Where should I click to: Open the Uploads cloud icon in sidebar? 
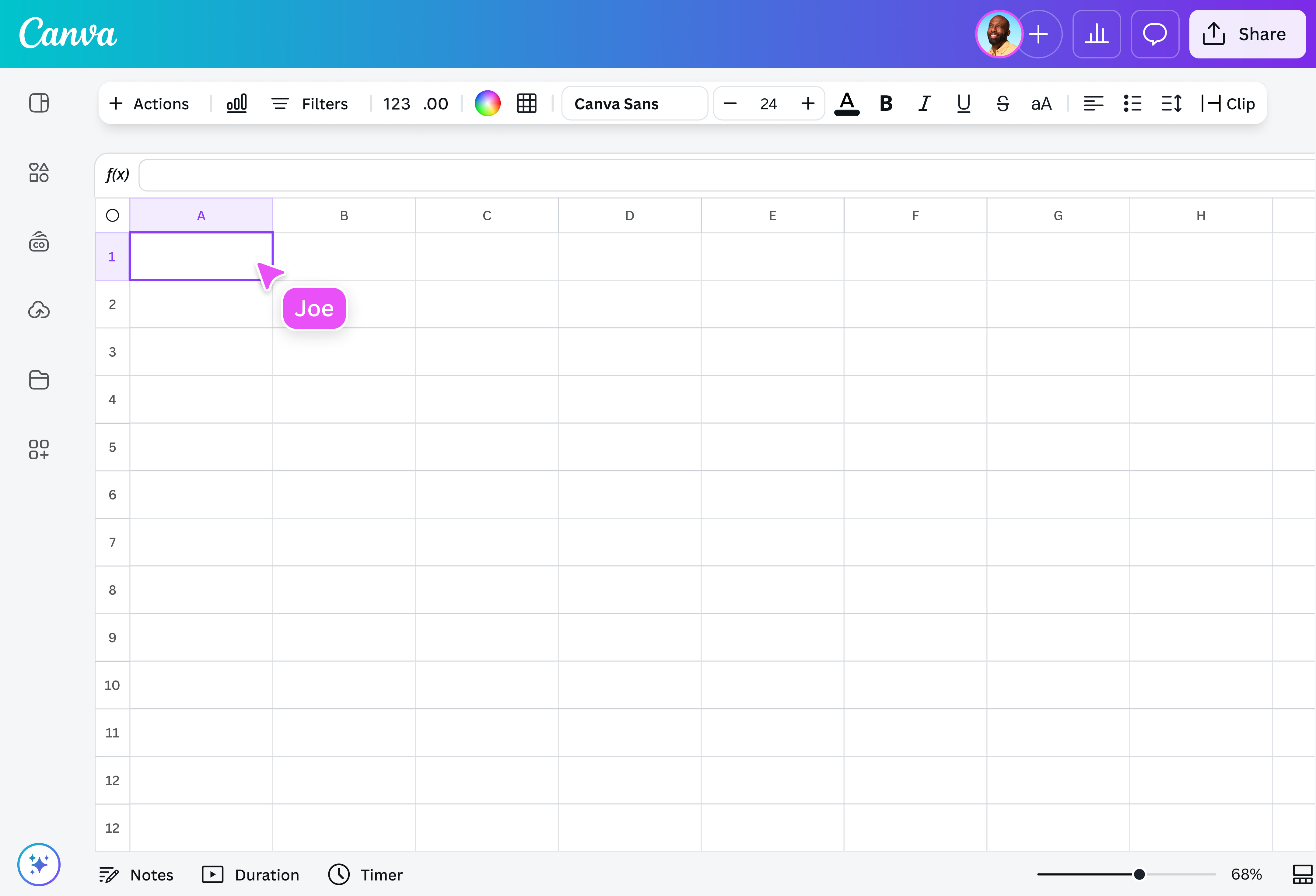point(39,310)
